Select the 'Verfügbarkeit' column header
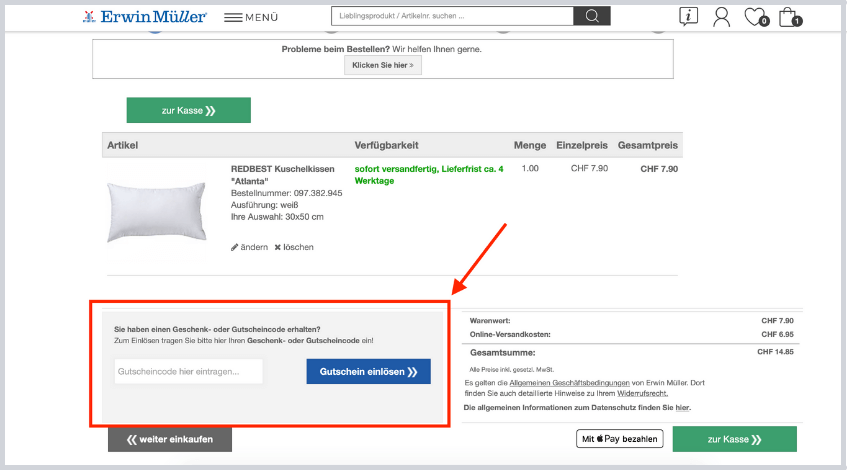The image size is (847, 470). (386, 145)
